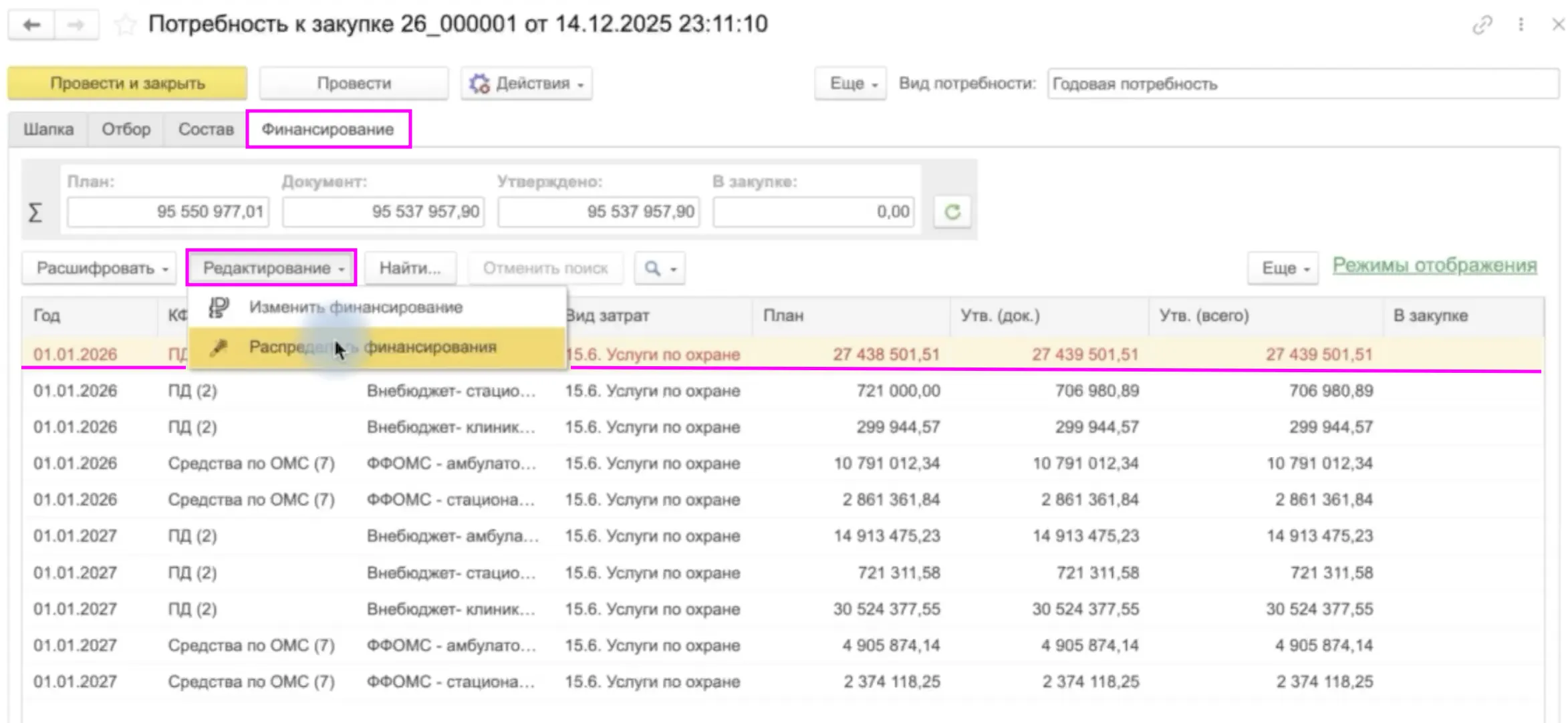Screen dimensions: 1568x723
Task: Go forward with the right arrow button
Action: (76, 25)
